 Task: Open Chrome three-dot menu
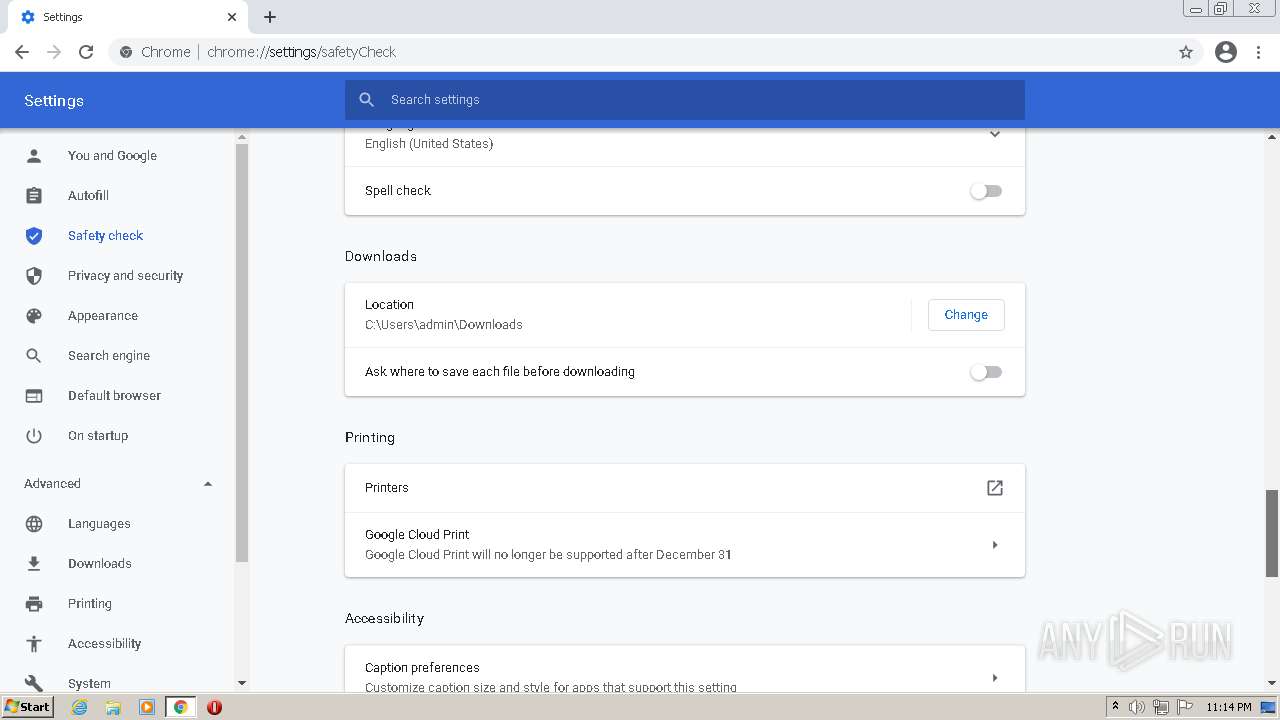click(1259, 52)
